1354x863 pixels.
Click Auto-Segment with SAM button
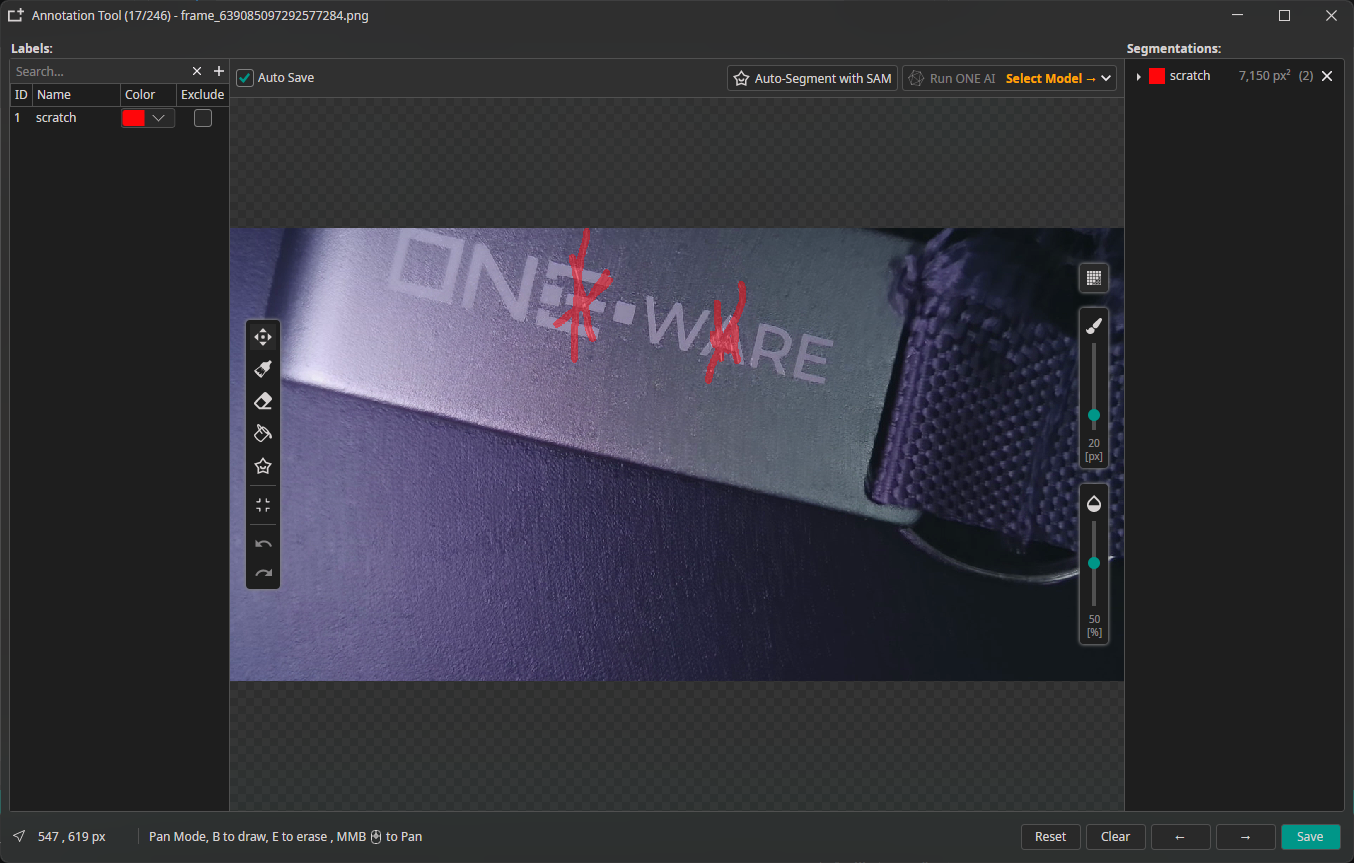click(x=812, y=78)
